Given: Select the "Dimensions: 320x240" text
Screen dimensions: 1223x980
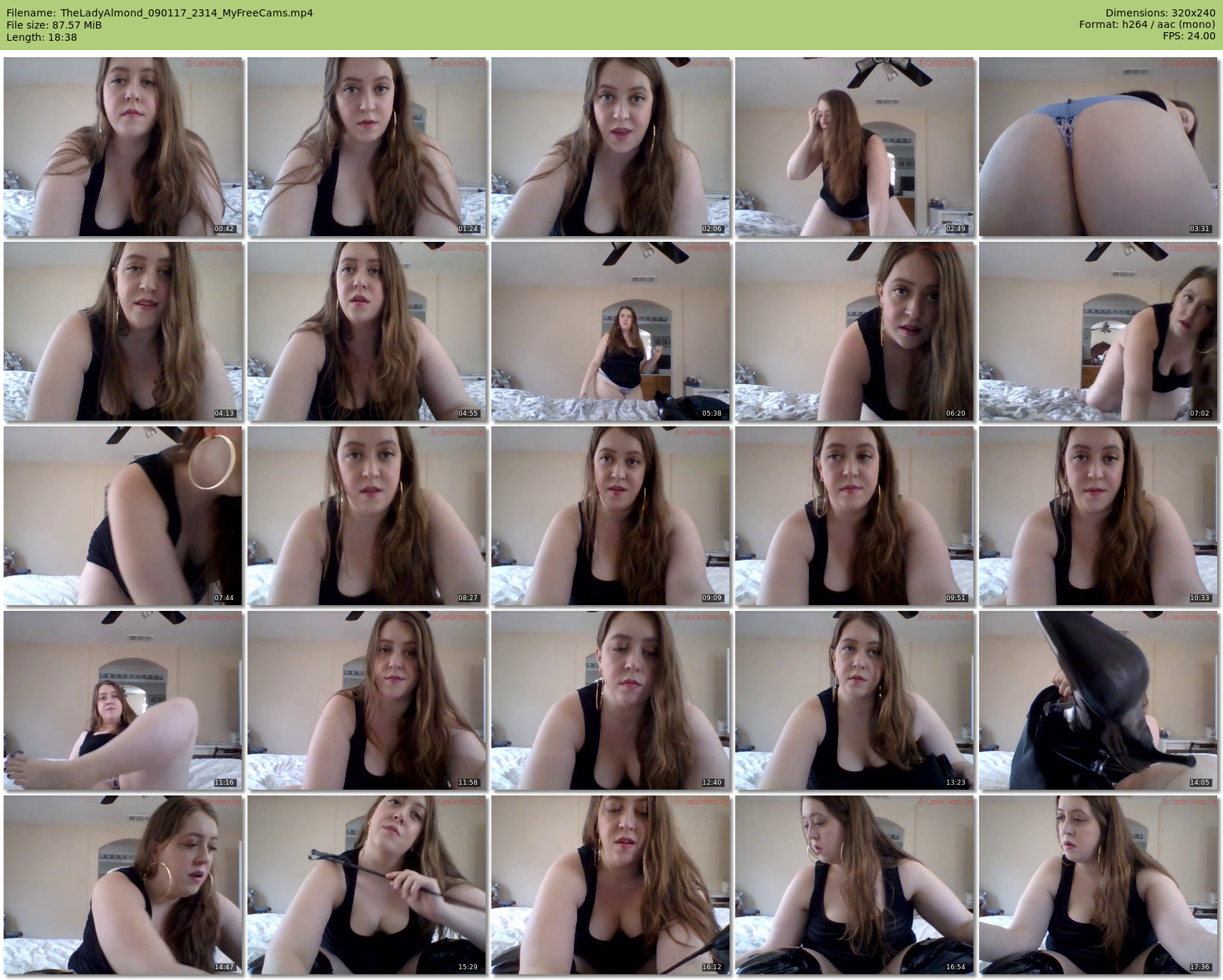Looking at the screenshot, I should pos(1160,13).
